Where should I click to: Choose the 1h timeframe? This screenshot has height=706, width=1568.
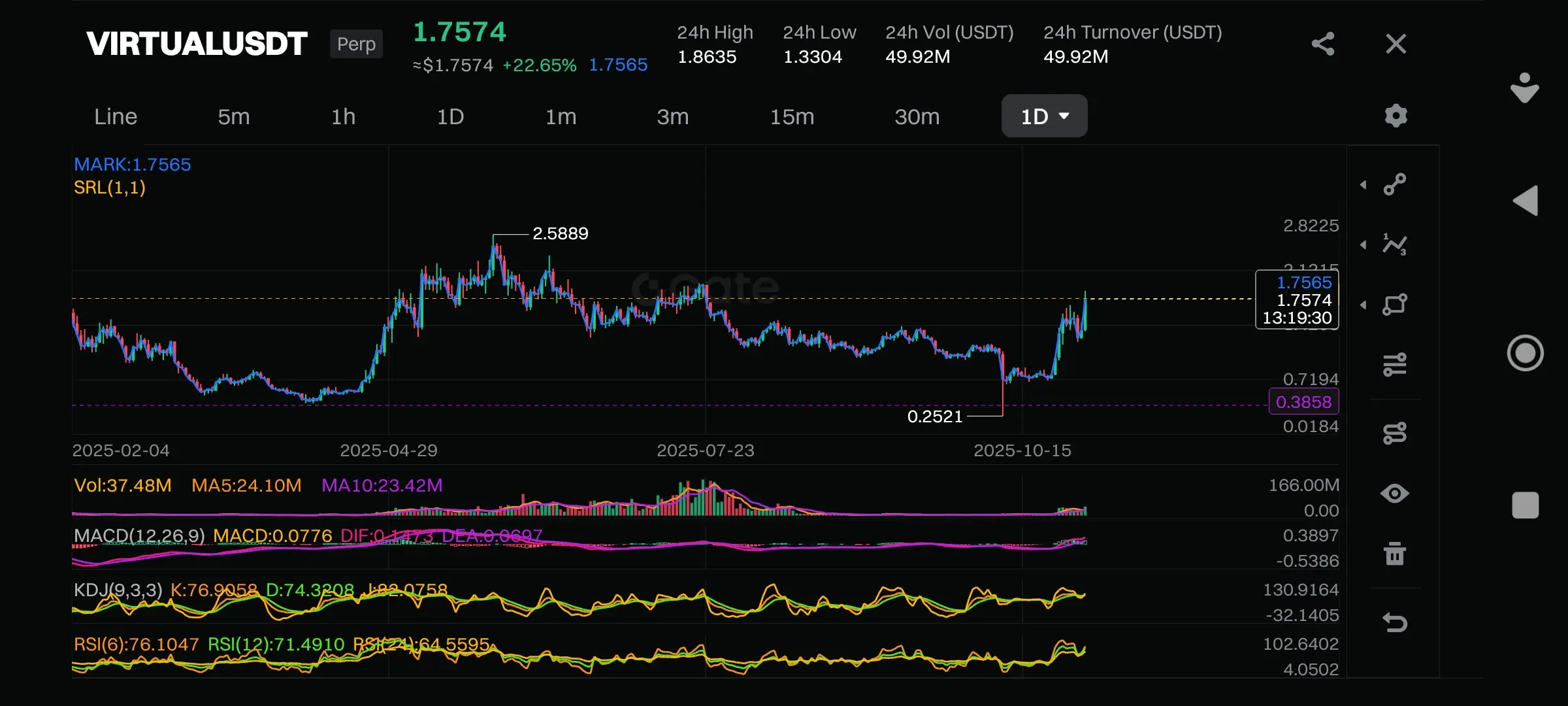[x=343, y=116]
